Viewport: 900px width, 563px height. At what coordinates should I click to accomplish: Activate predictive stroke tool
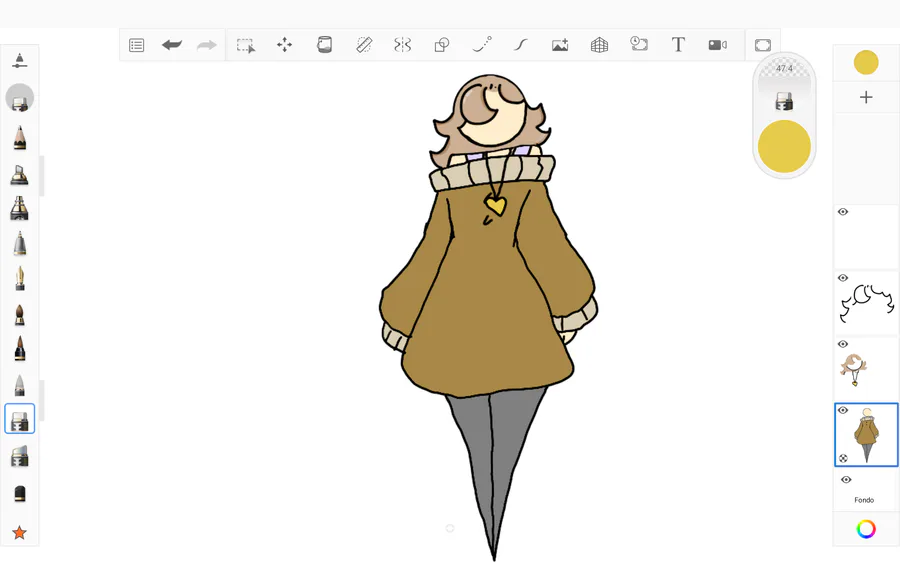tap(482, 45)
